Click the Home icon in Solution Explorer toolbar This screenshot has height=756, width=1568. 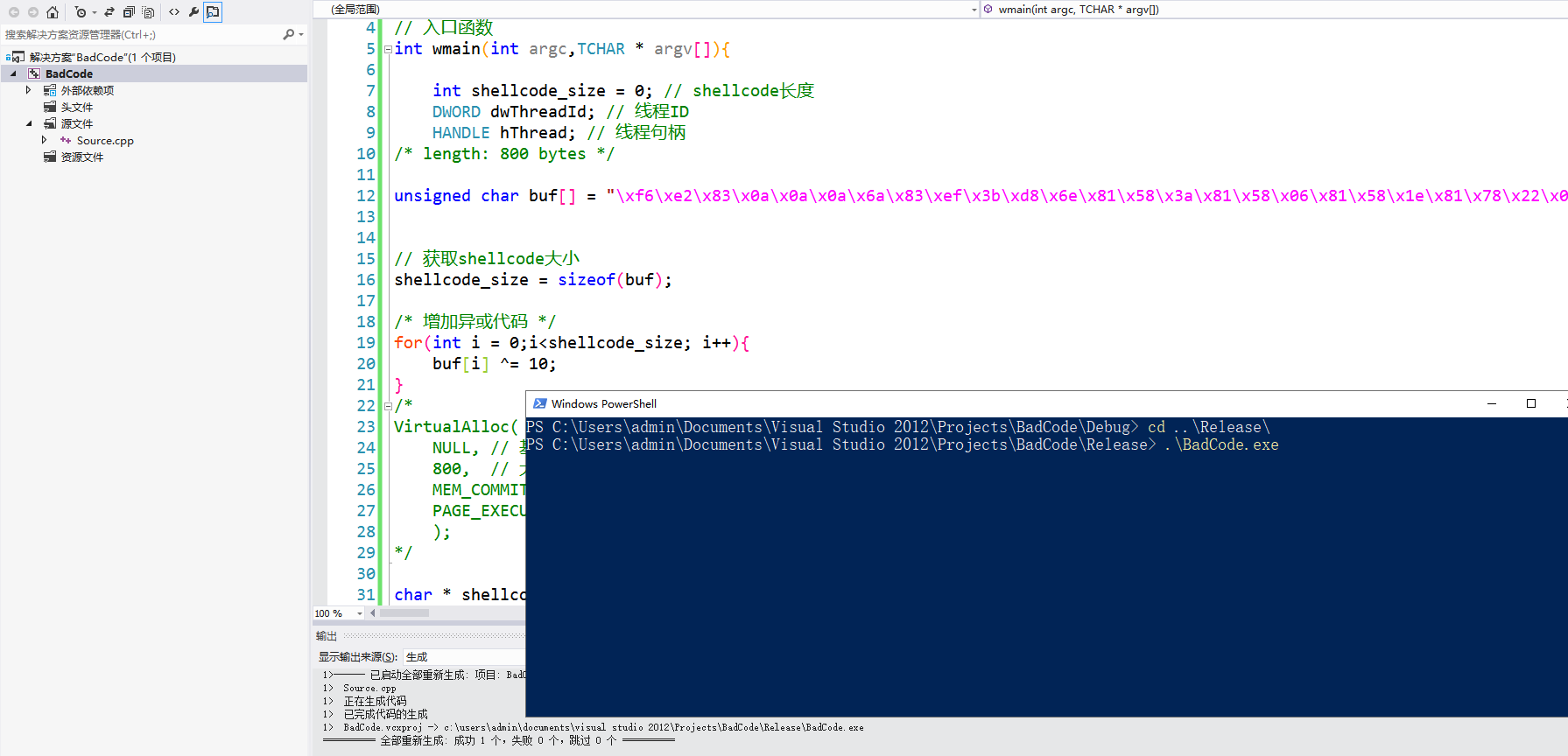[53, 12]
